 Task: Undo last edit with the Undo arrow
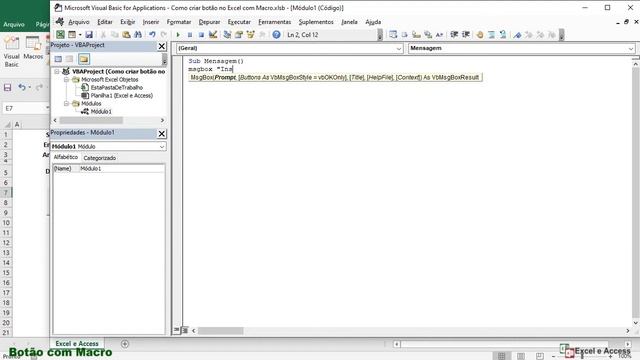152,35
